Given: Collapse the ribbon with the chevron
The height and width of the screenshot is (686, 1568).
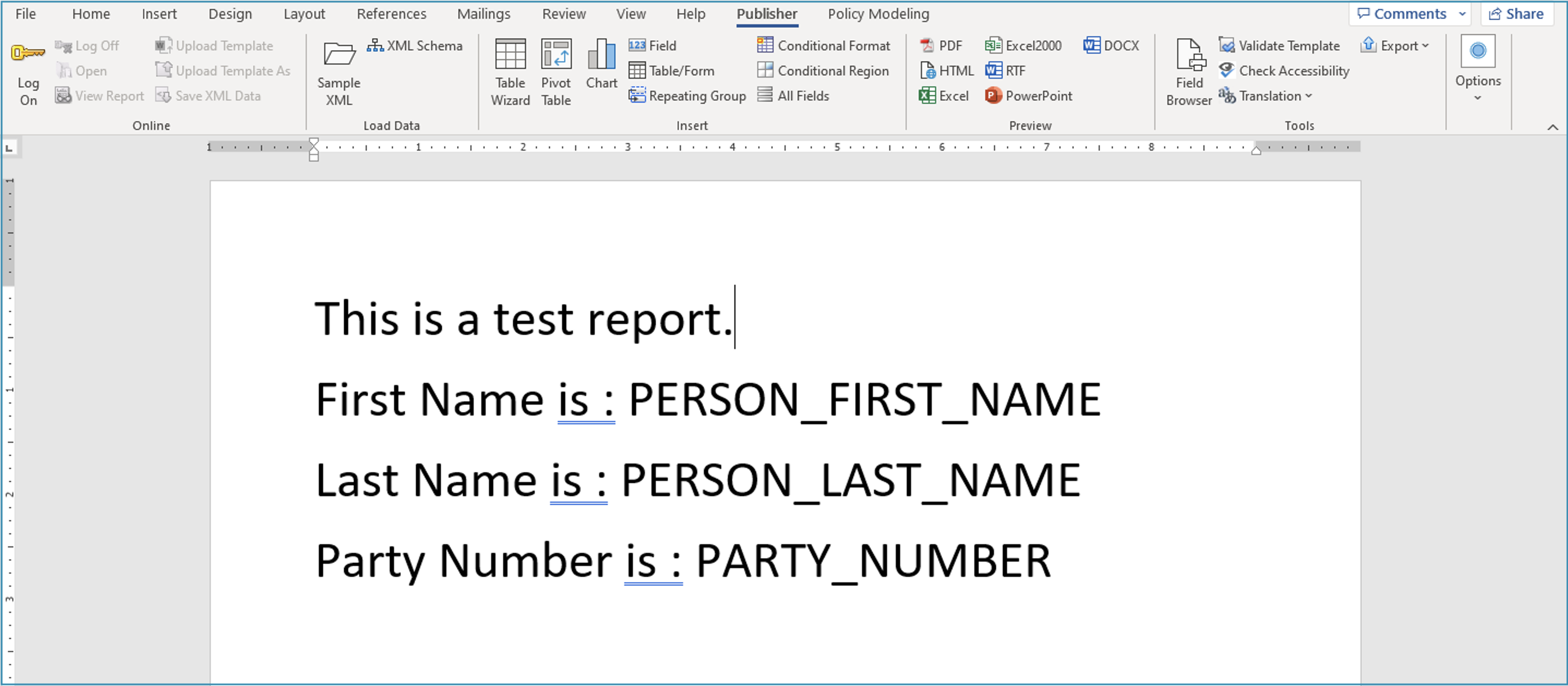Looking at the screenshot, I should point(1553,127).
